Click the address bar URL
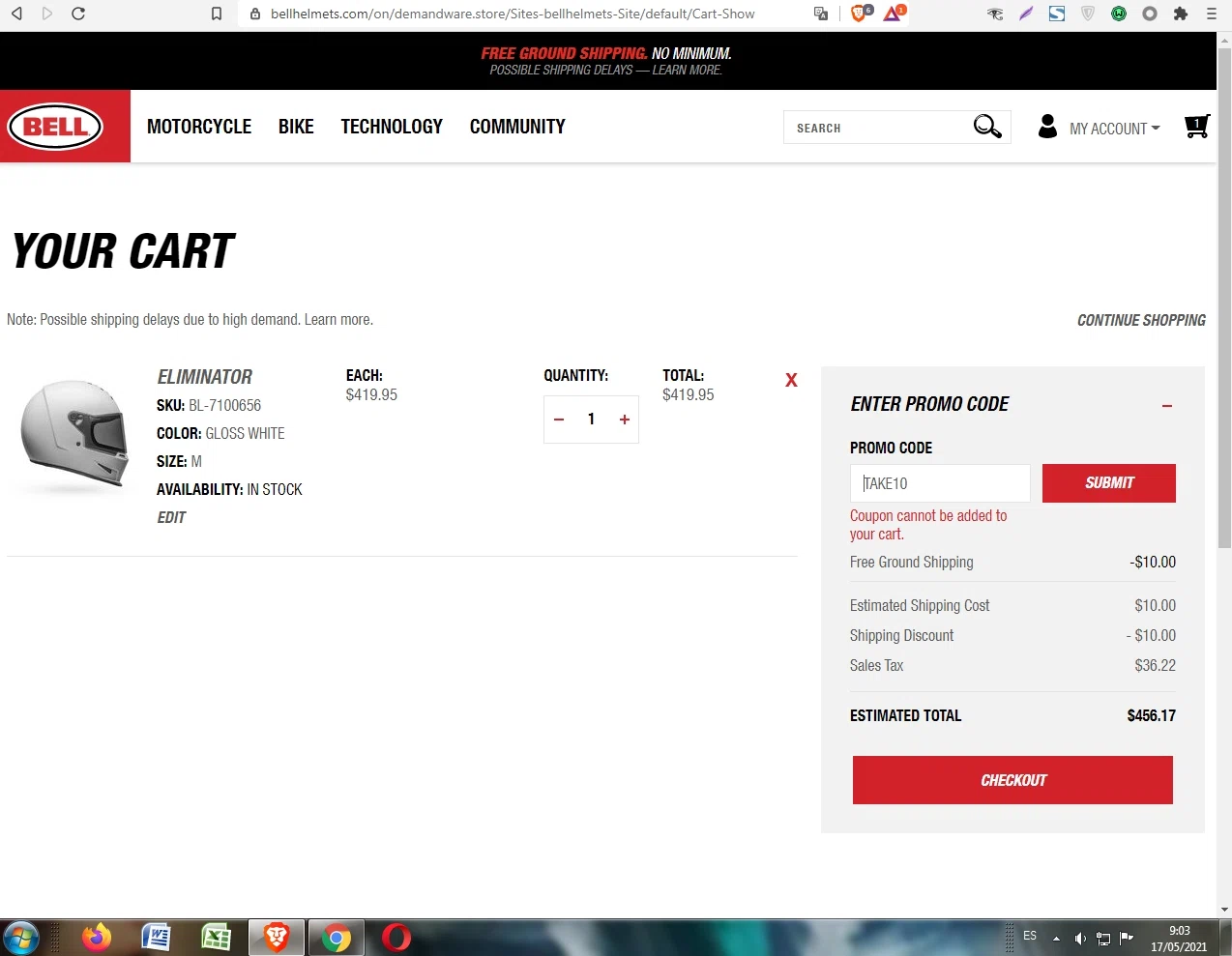1232x956 pixels. pos(513,14)
